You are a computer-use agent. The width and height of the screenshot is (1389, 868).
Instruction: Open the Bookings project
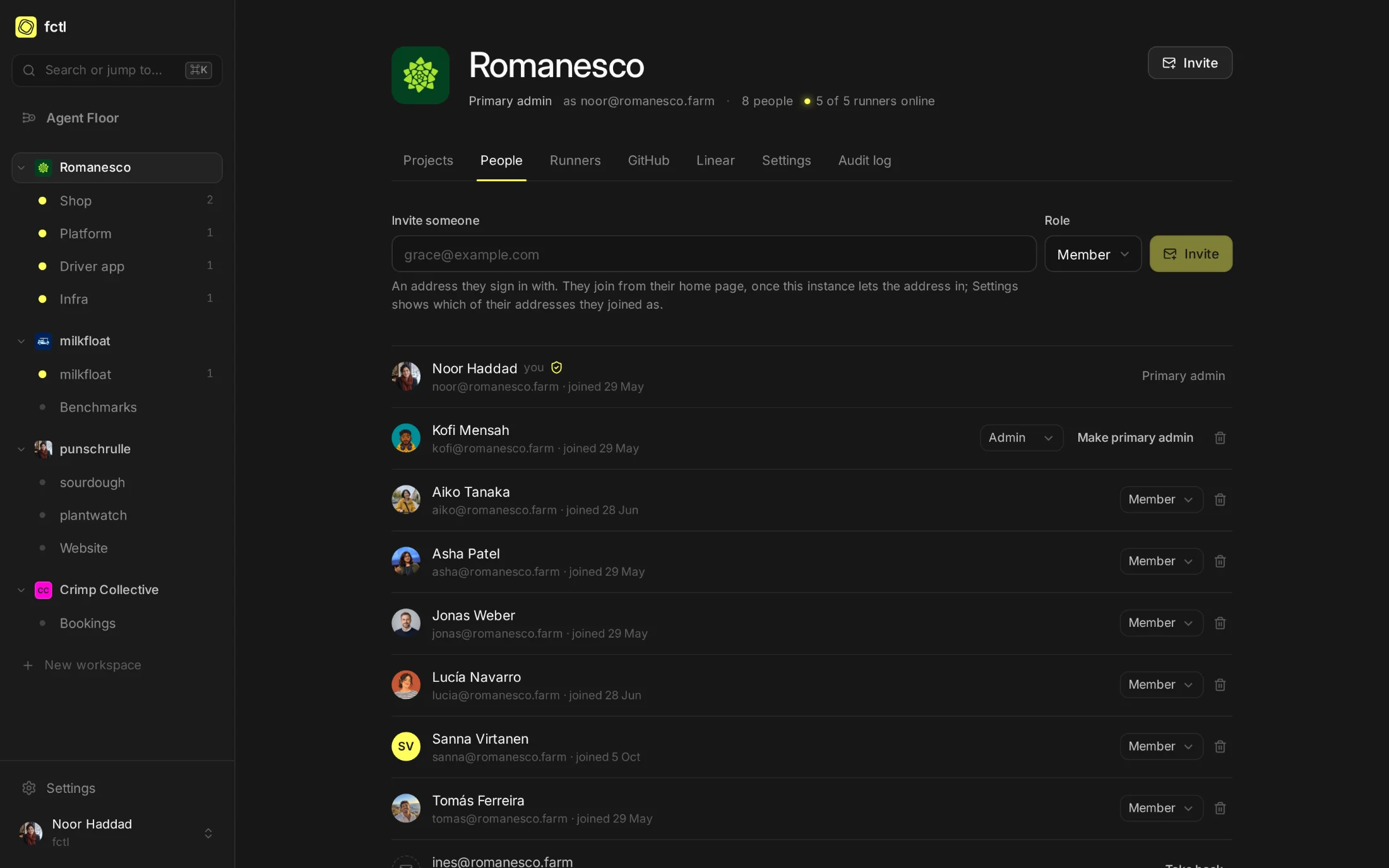[117, 623]
